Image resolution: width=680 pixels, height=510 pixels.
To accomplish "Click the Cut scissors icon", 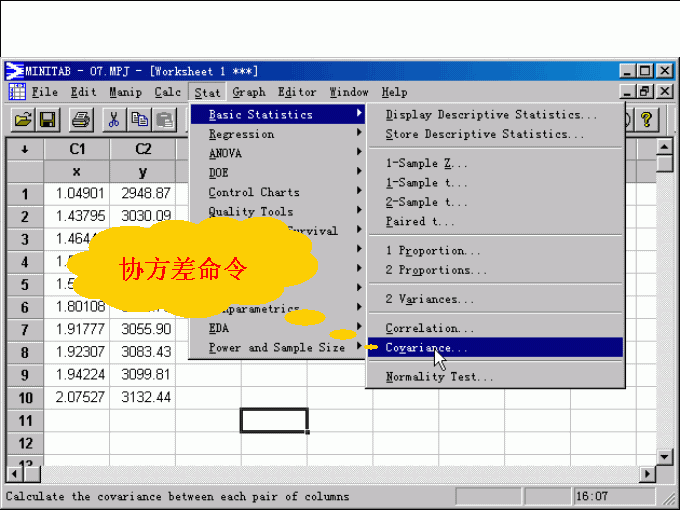I will coord(114,120).
